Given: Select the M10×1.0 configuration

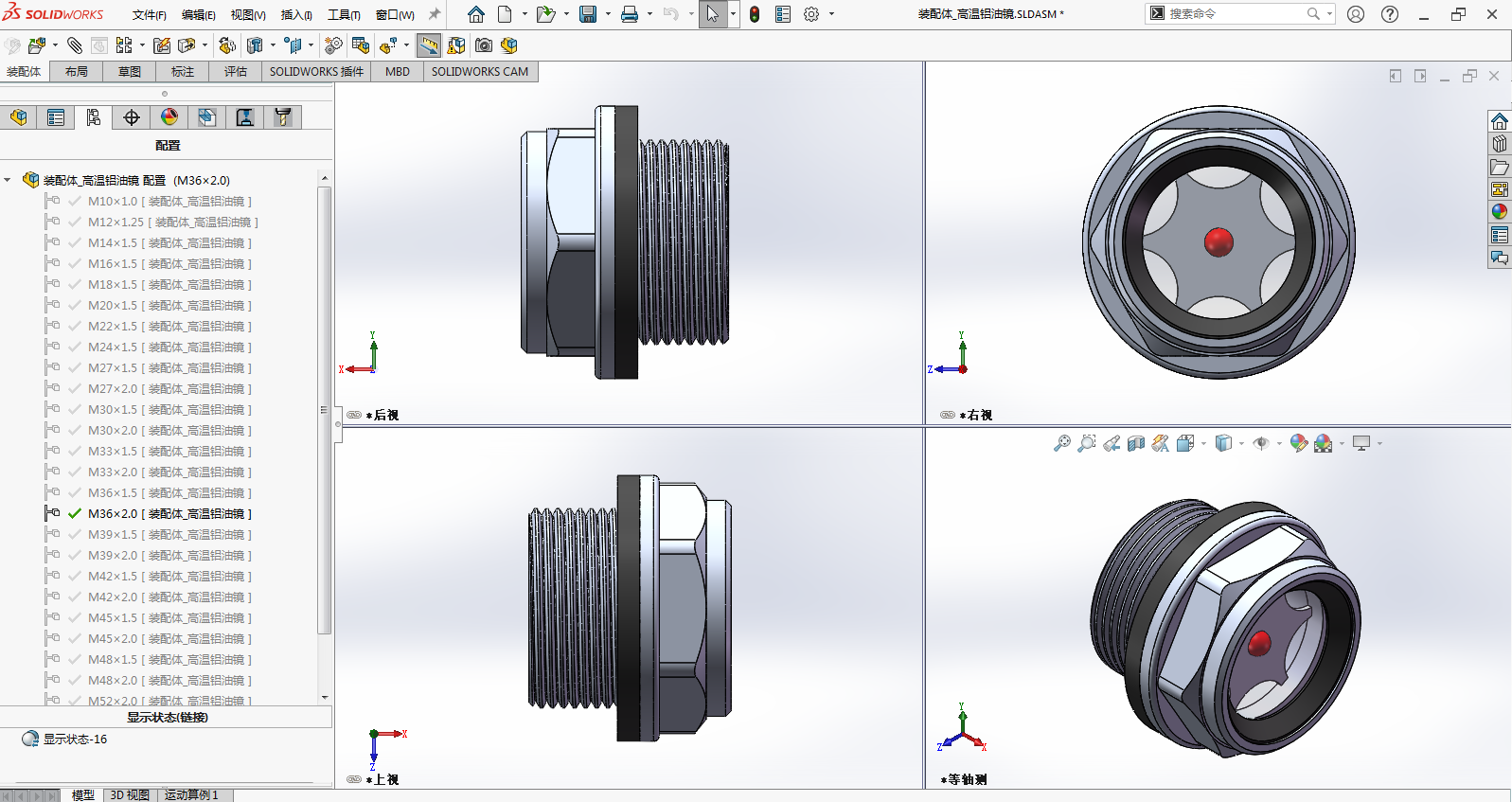Looking at the screenshot, I should [169, 201].
